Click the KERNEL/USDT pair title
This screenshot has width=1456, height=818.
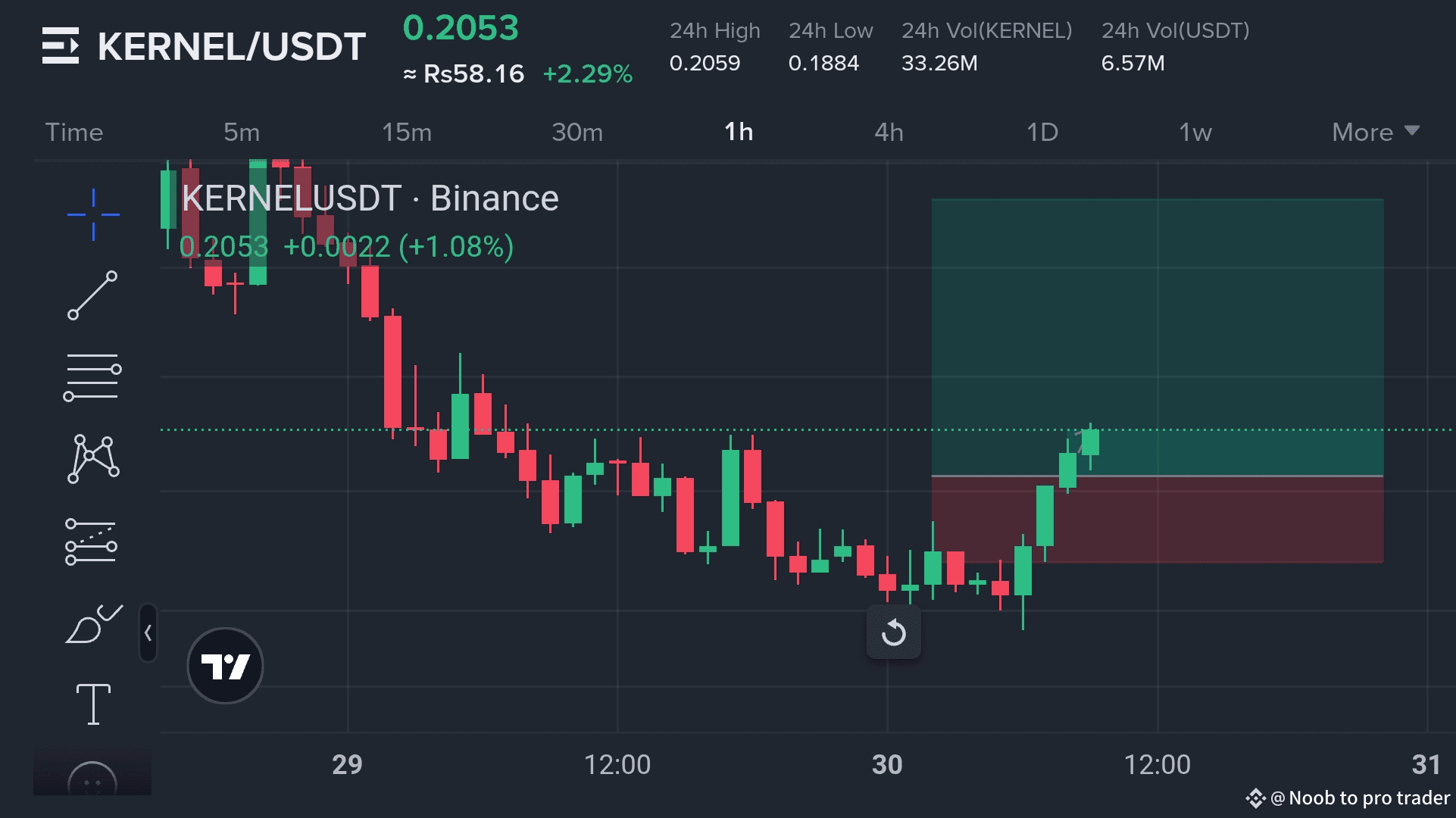(232, 47)
